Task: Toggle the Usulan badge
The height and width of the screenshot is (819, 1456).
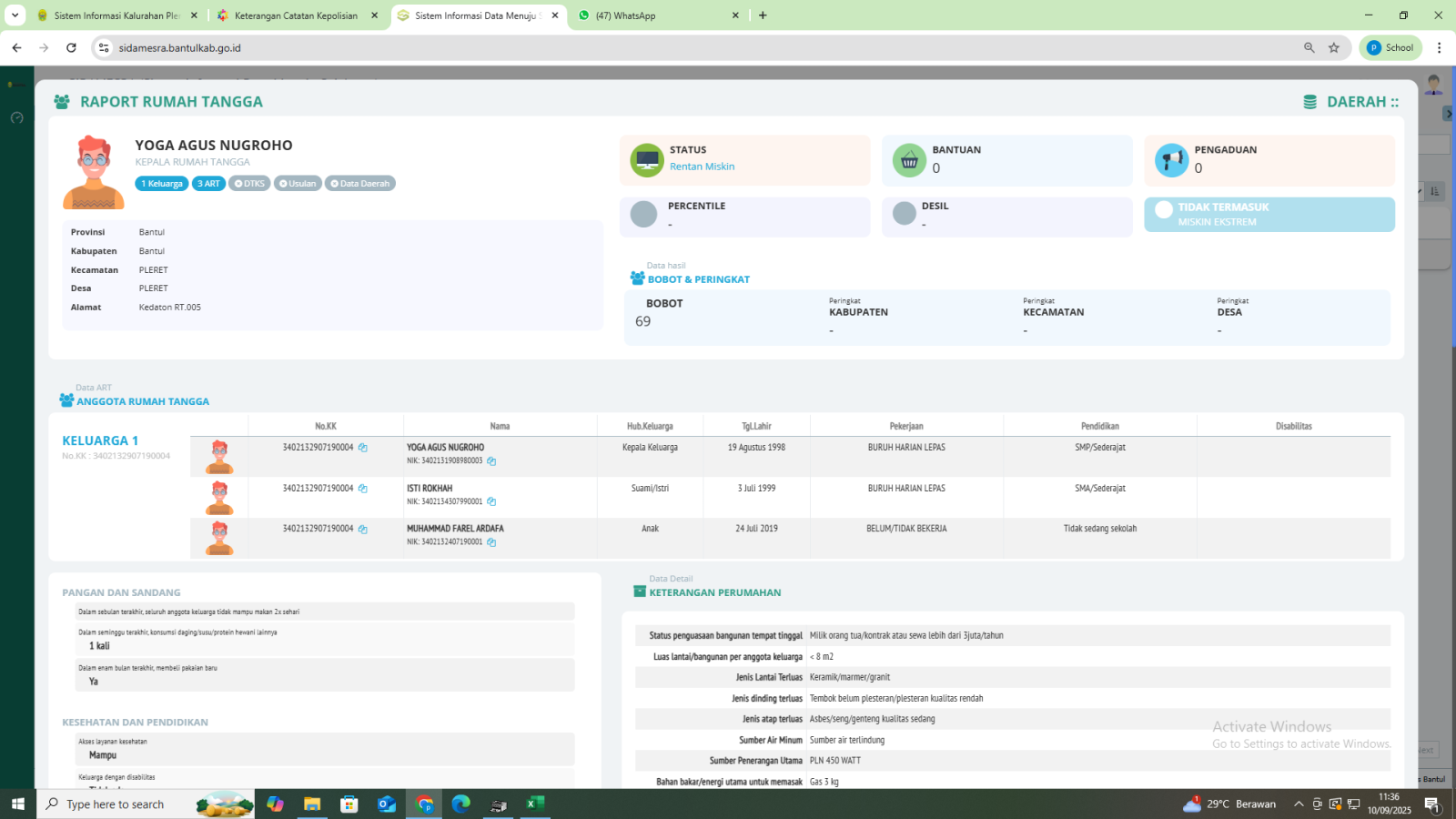Action: tap(298, 184)
